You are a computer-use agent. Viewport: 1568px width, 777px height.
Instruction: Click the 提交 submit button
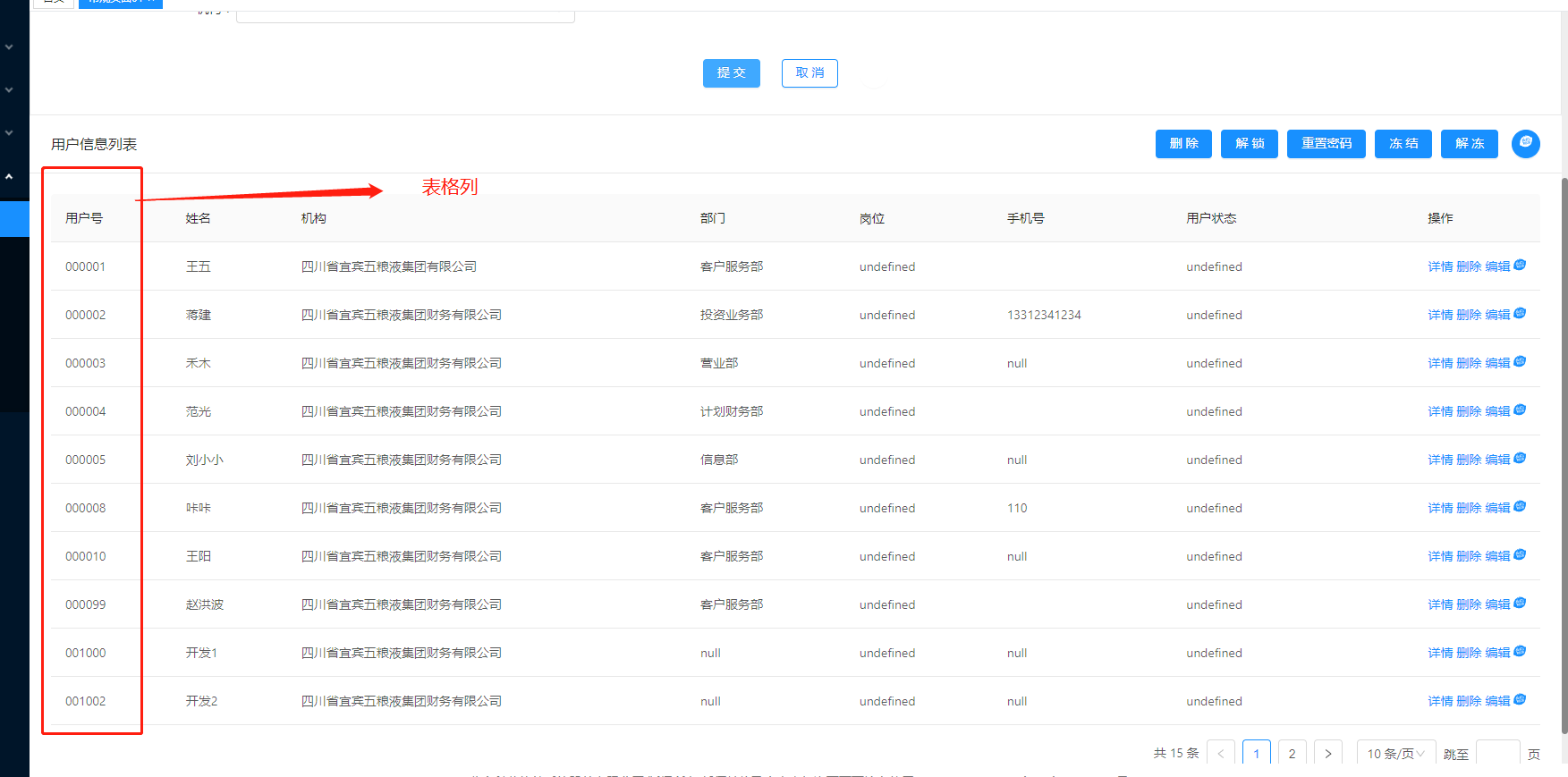(732, 73)
